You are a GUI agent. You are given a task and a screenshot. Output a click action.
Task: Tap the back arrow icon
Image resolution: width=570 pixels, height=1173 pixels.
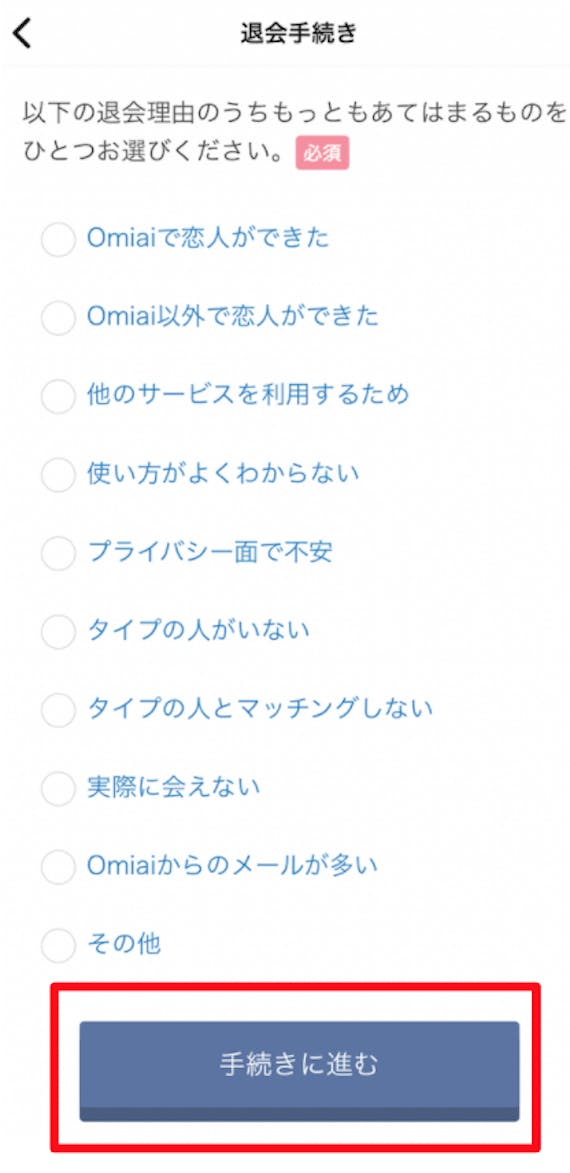tap(22, 34)
